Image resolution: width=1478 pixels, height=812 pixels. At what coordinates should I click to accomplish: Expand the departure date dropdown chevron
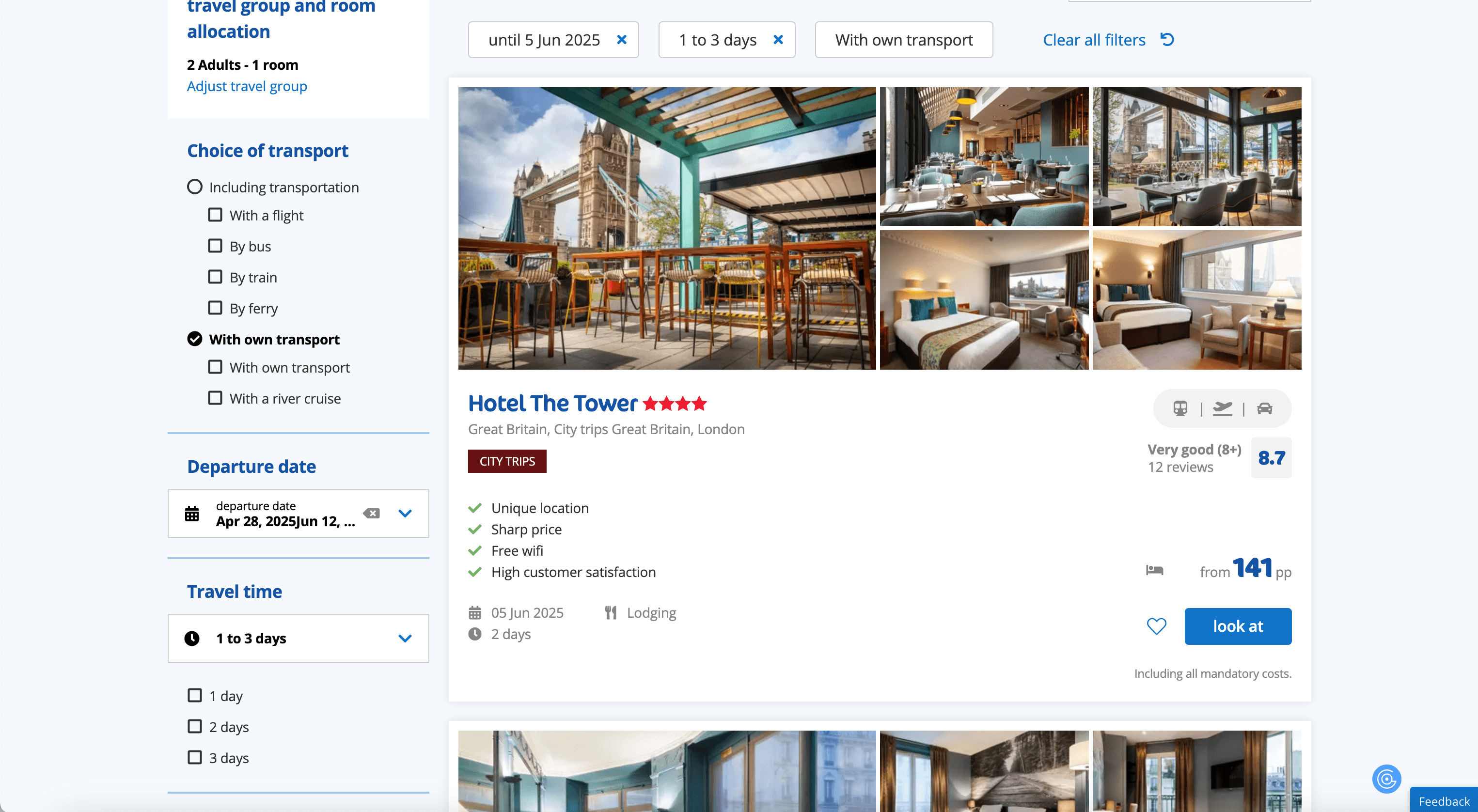[x=405, y=513]
